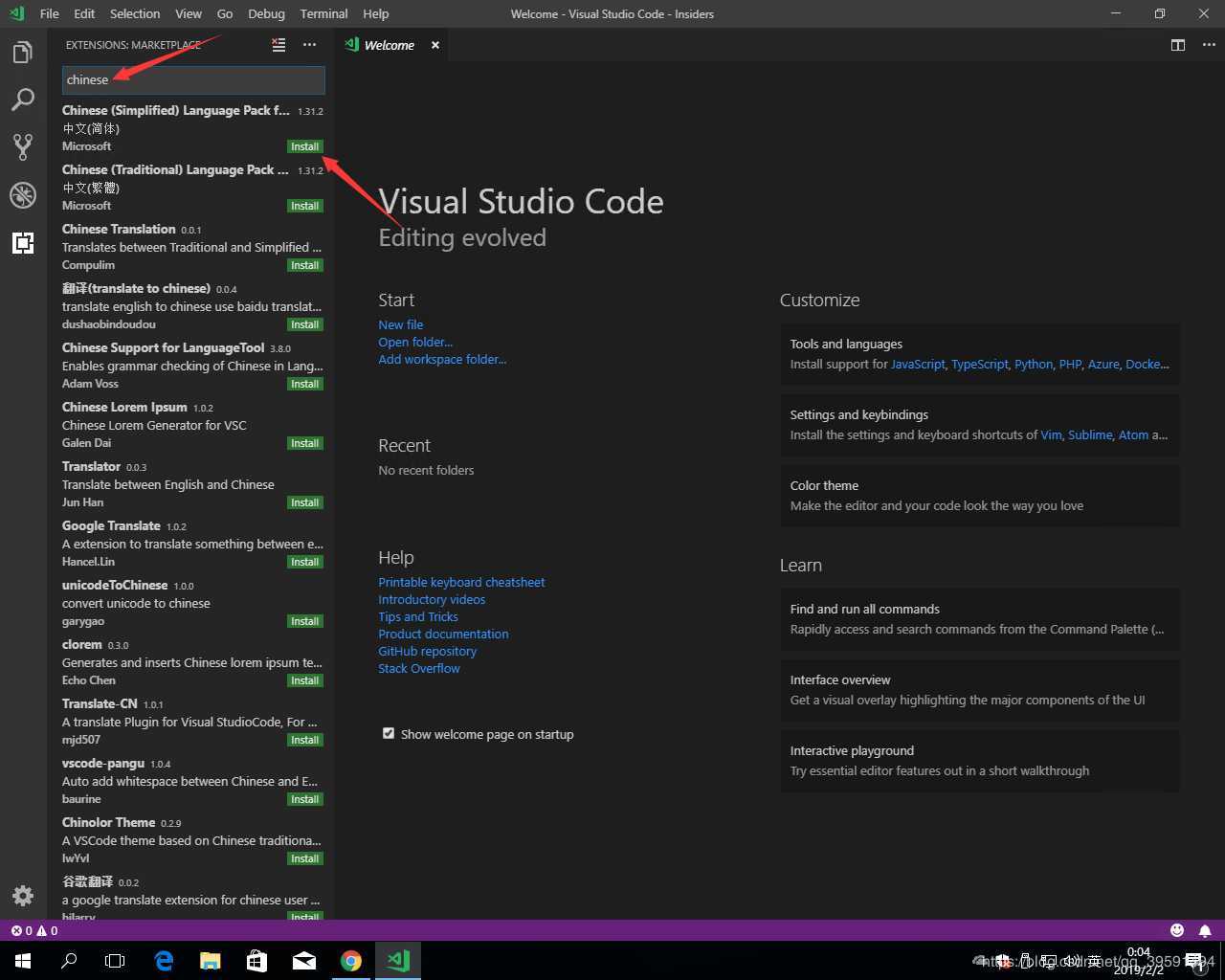The width and height of the screenshot is (1225, 980).
Task: Open Introductory videos link
Action: tap(432, 599)
